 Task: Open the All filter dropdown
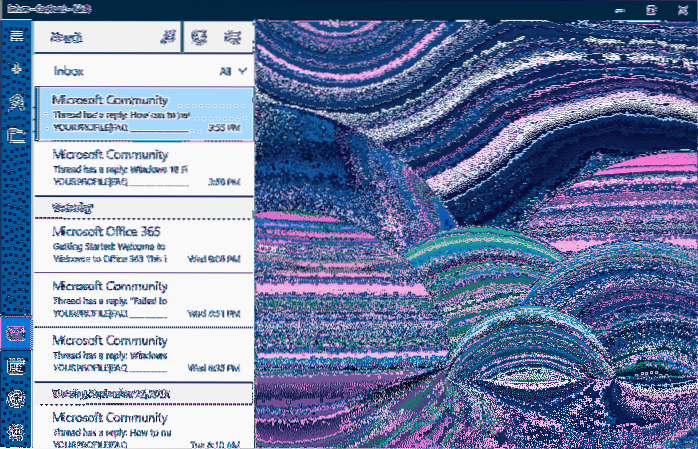233,71
